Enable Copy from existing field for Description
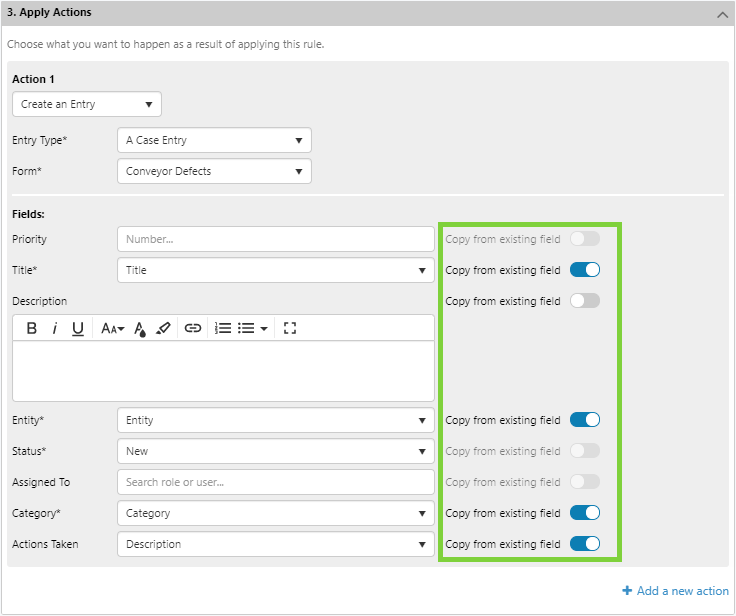Screen dimensions: 736x616 (584, 301)
